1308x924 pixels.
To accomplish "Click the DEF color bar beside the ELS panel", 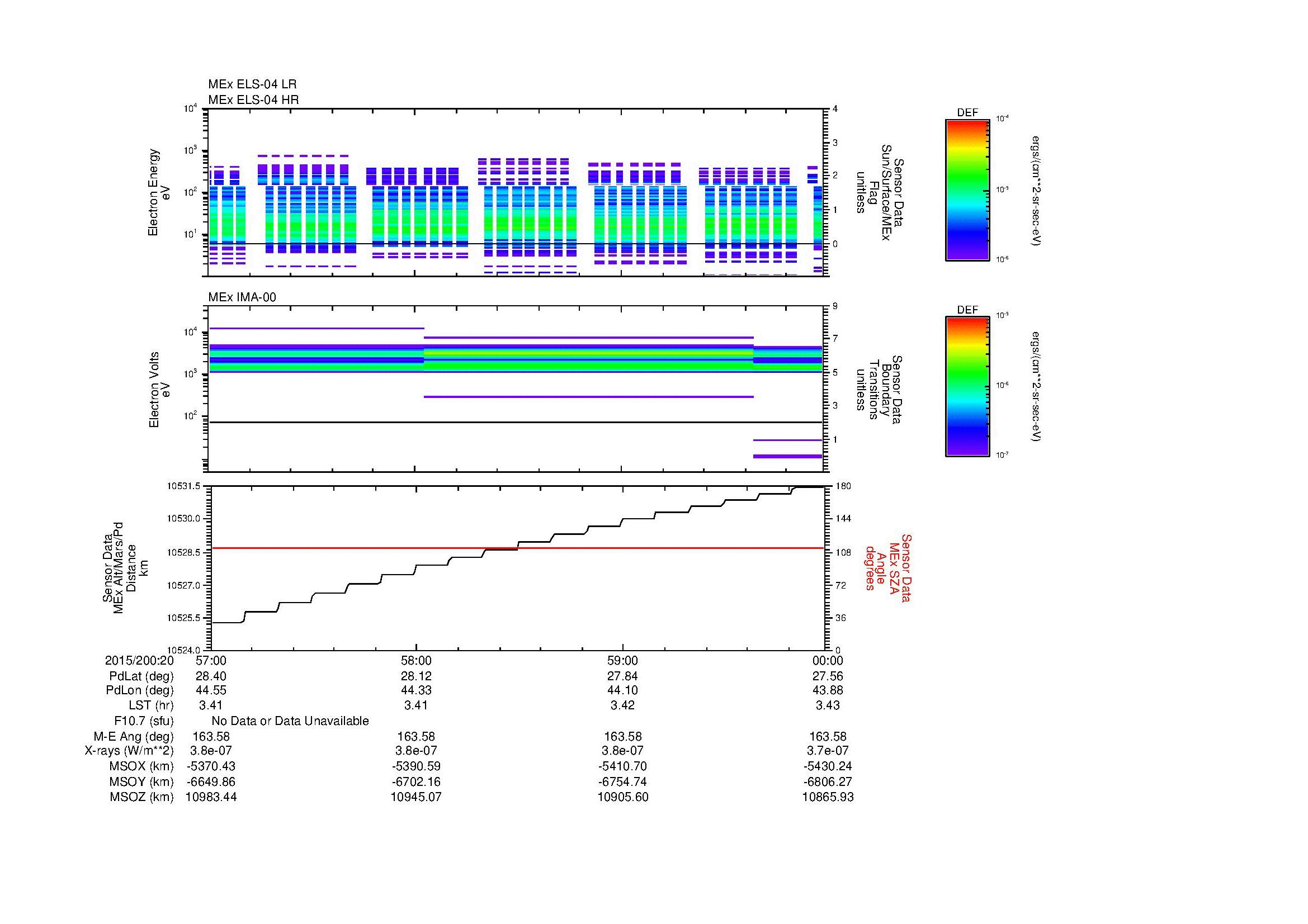I will coord(967,190).
